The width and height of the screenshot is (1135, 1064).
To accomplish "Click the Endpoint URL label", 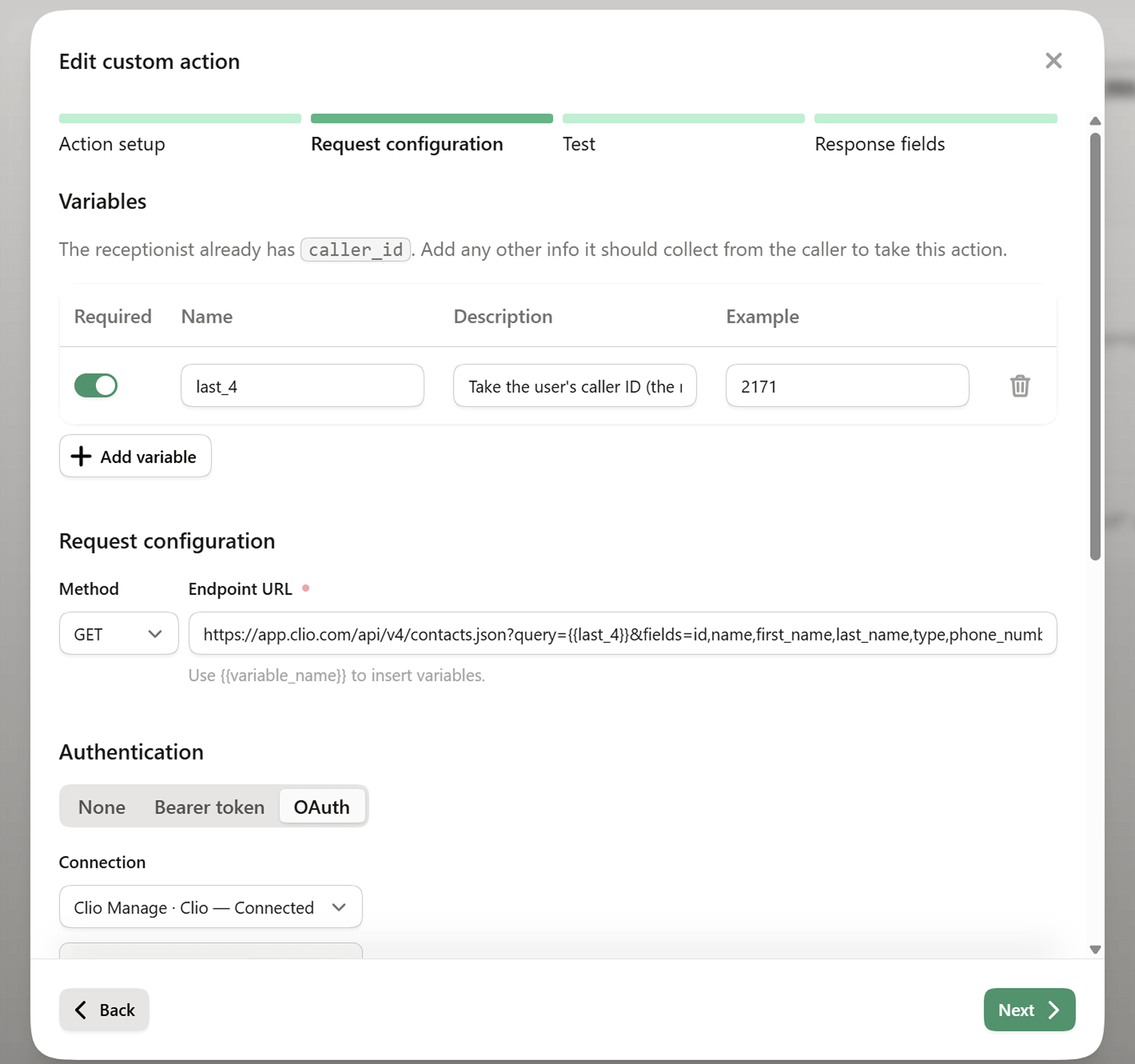I will tap(240, 589).
